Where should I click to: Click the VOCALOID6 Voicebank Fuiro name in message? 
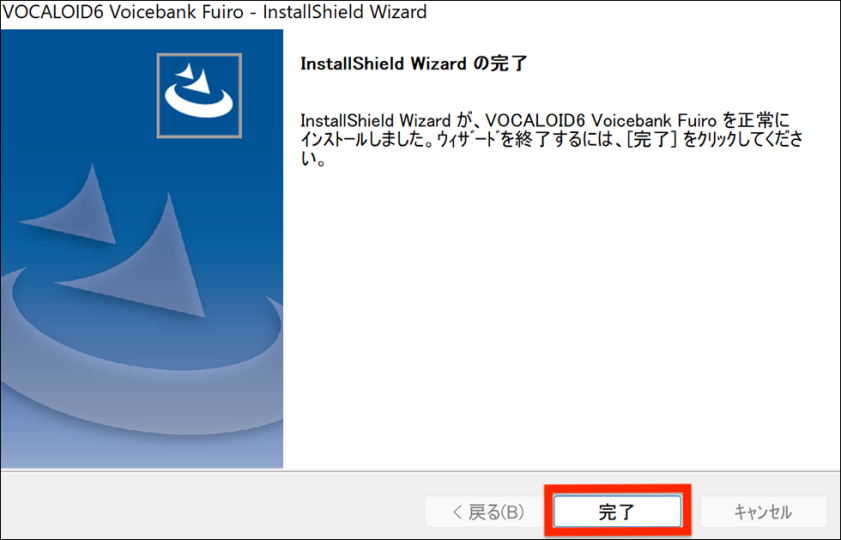(x=601, y=120)
